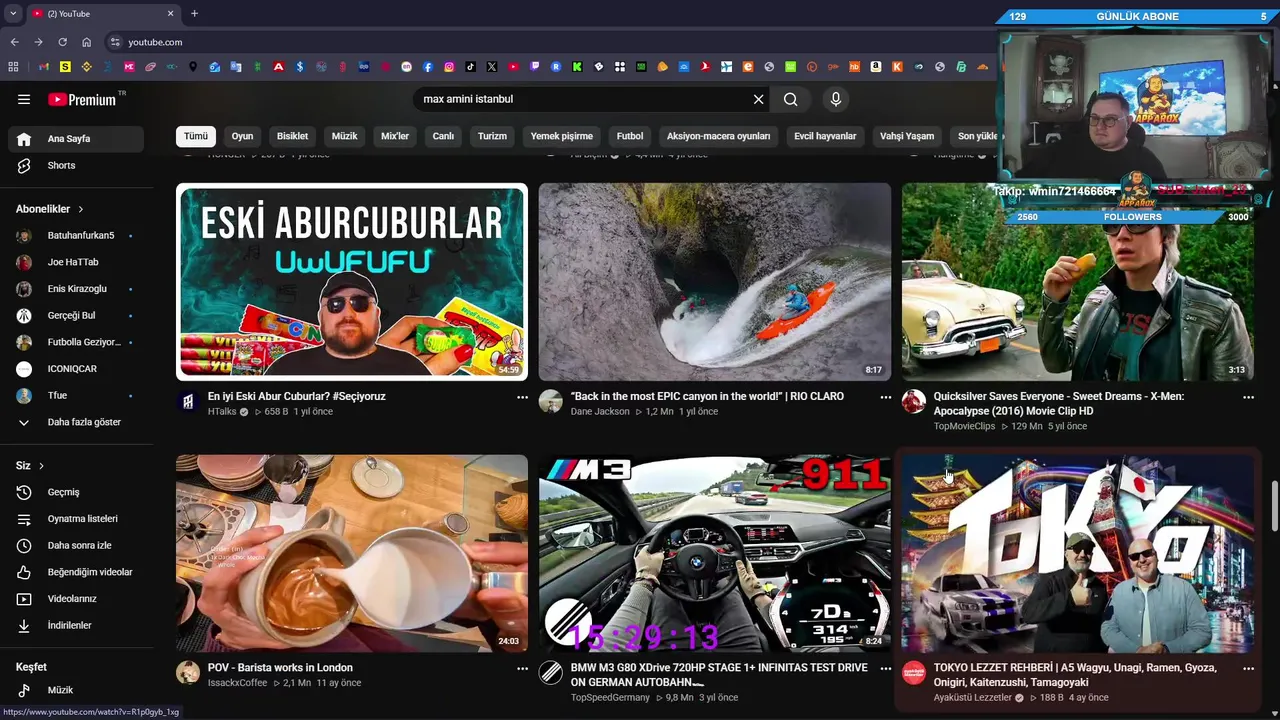Open options for RIO CLARO canyon video
This screenshot has width=1280, height=720.
885,397
